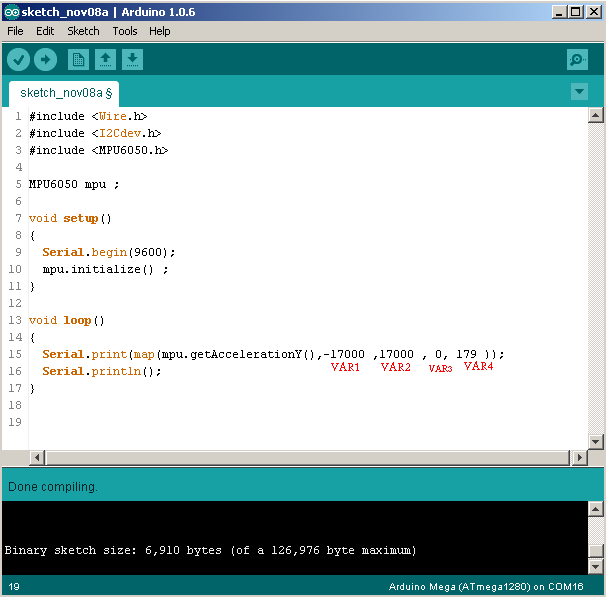Viewport: 606px width, 597px height.
Task: Click 'mpu.initialize() ;' line
Action: tap(105, 269)
